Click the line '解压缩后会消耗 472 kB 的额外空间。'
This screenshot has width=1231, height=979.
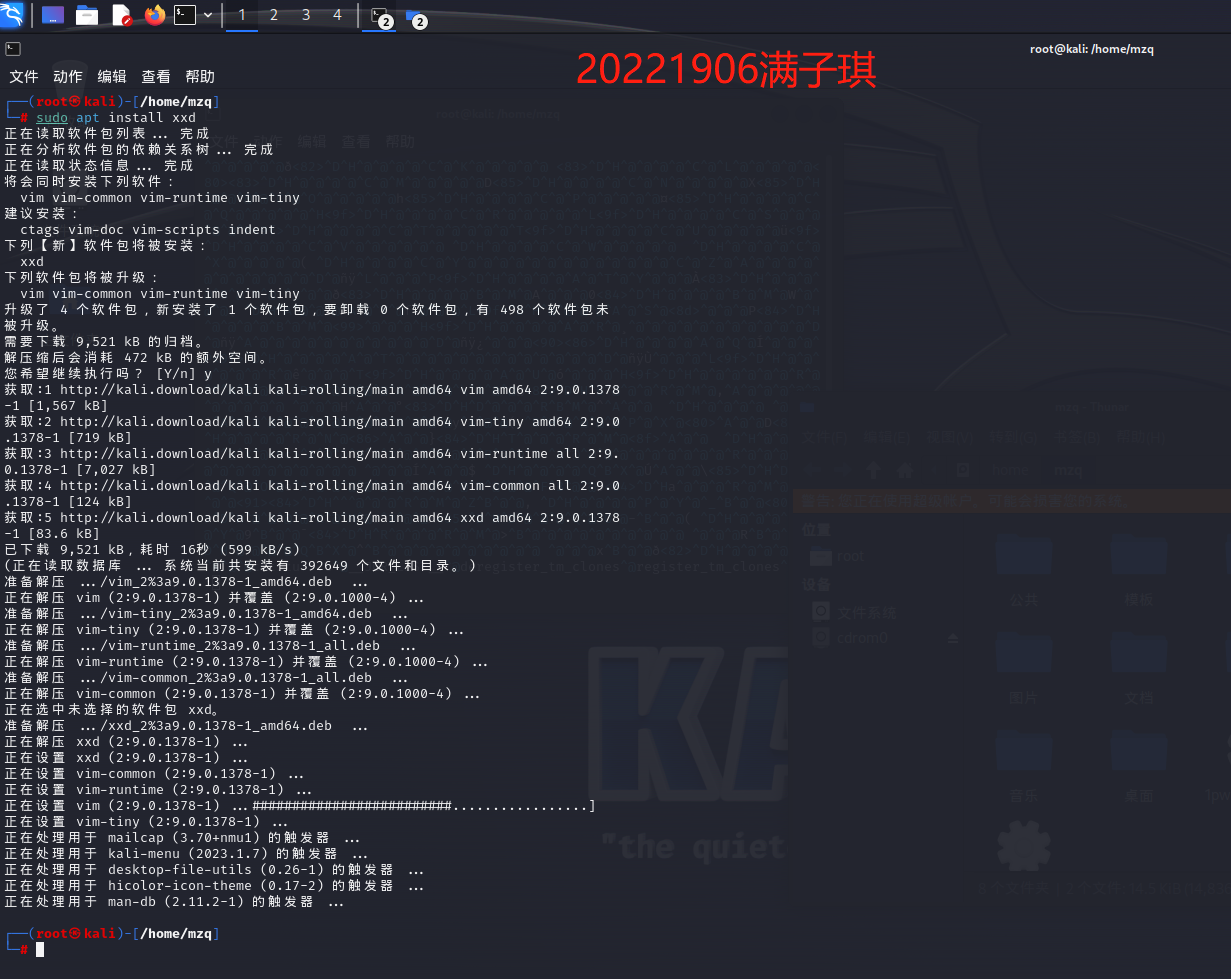point(136,357)
